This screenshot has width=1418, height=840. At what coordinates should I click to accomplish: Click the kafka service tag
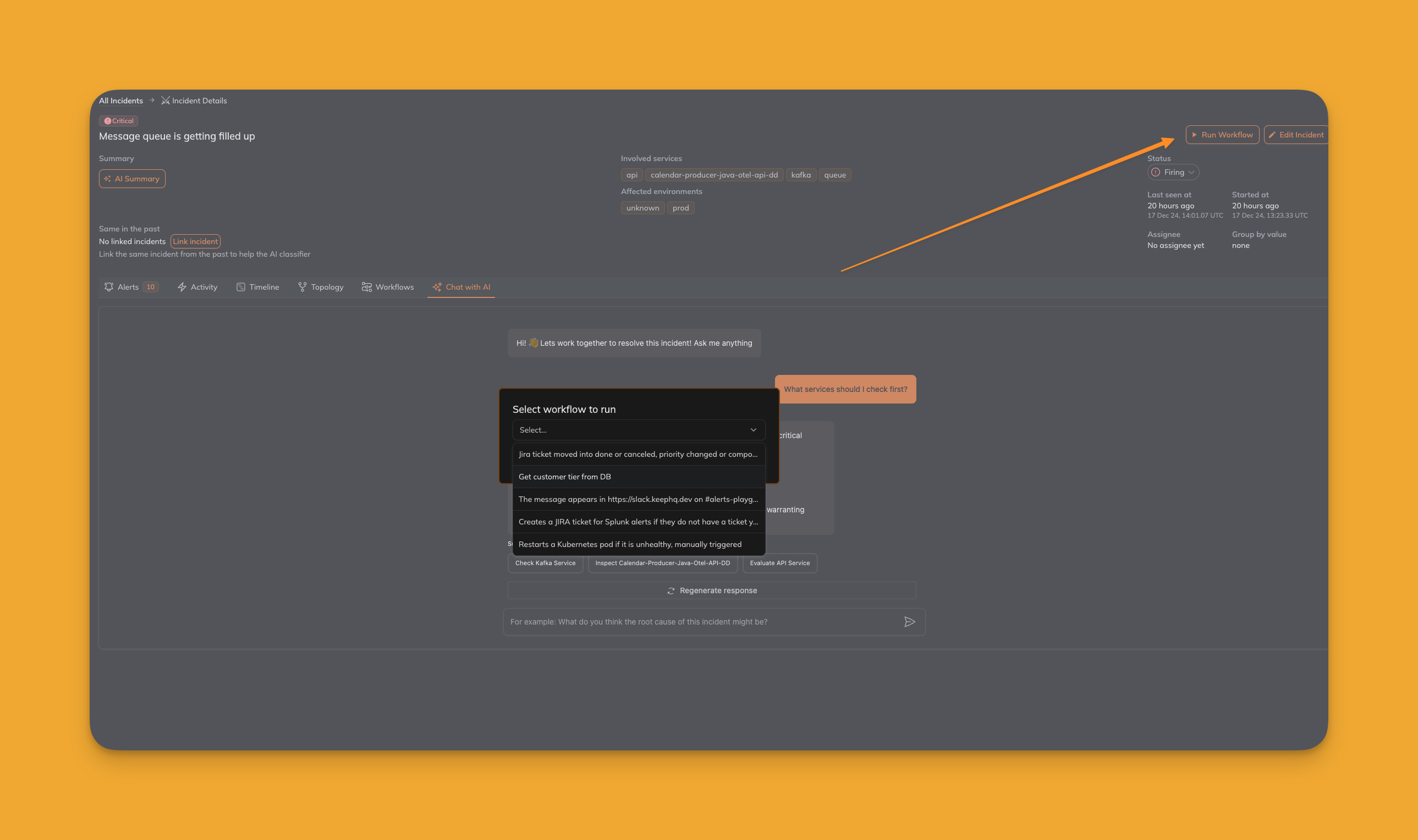(x=801, y=175)
